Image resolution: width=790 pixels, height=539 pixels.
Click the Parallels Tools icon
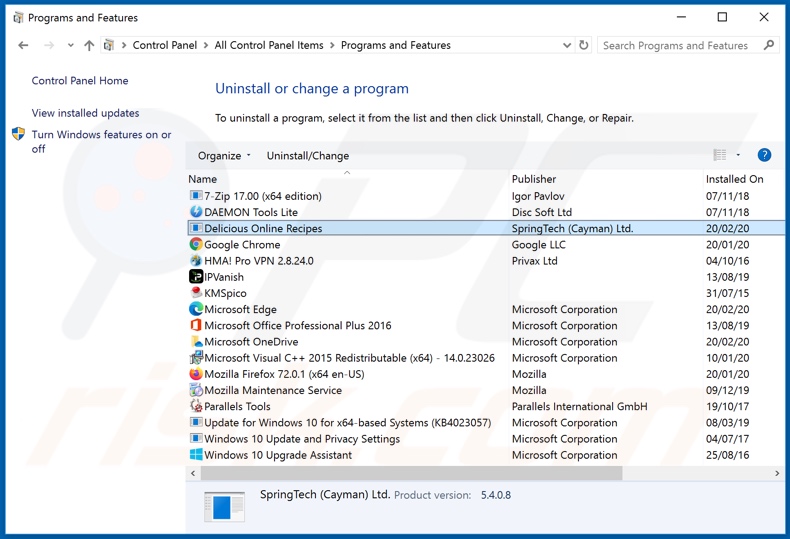pyautogui.click(x=195, y=406)
